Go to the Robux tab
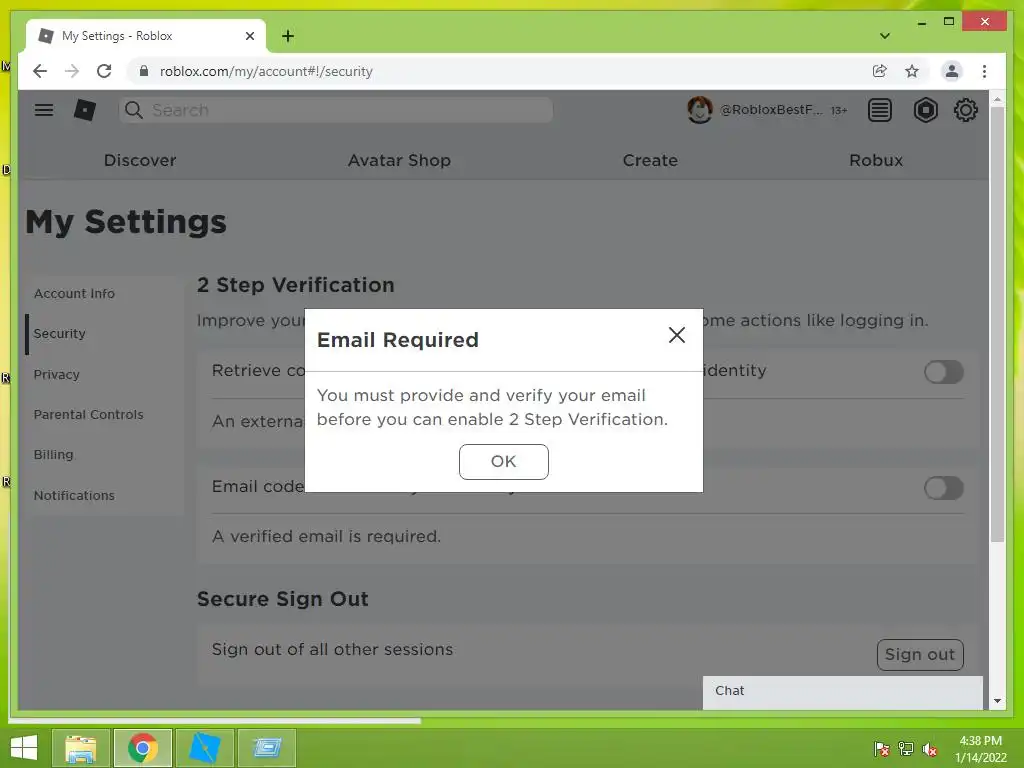 click(x=876, y=160)
